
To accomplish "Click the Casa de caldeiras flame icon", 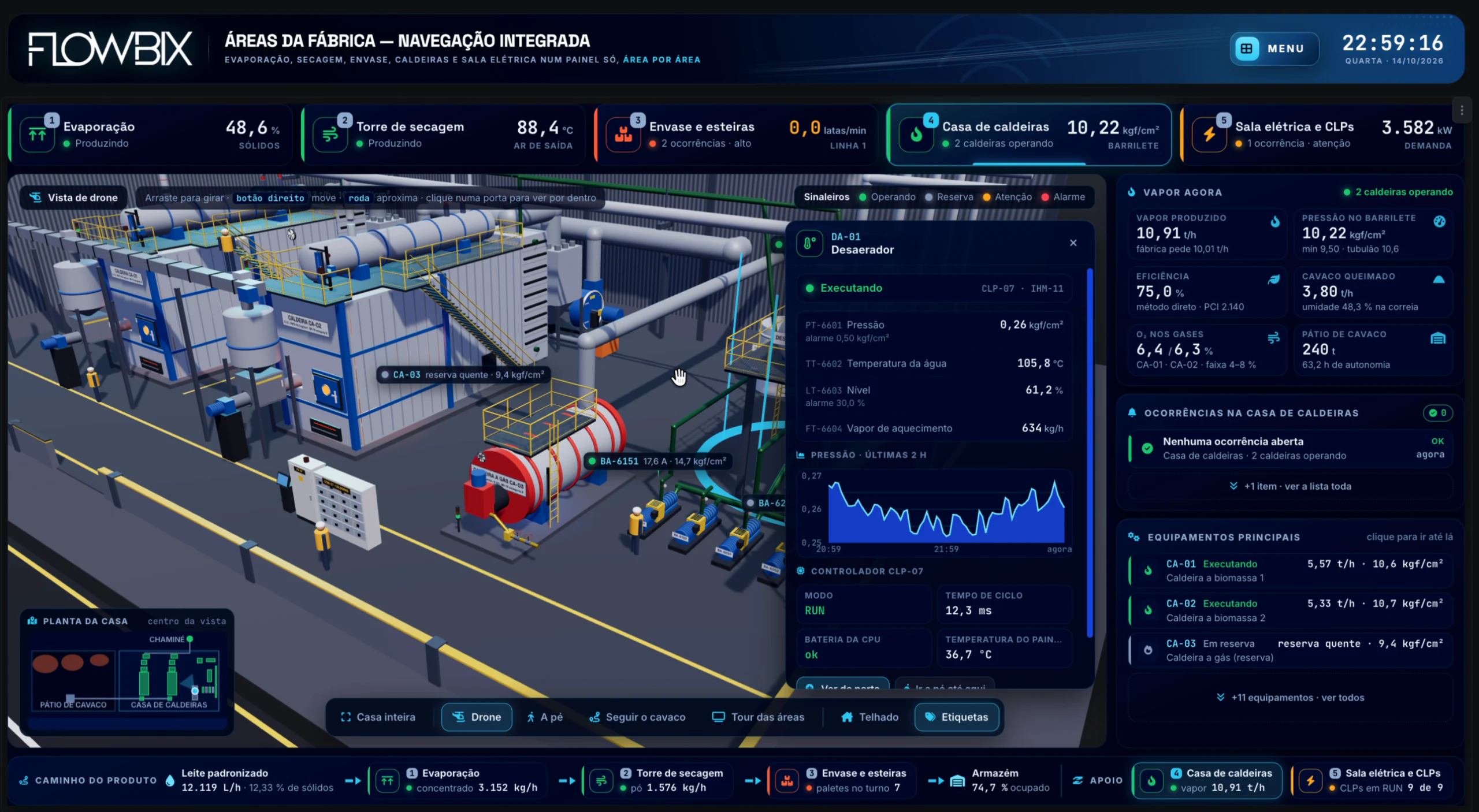I will (x=916, y=135).
